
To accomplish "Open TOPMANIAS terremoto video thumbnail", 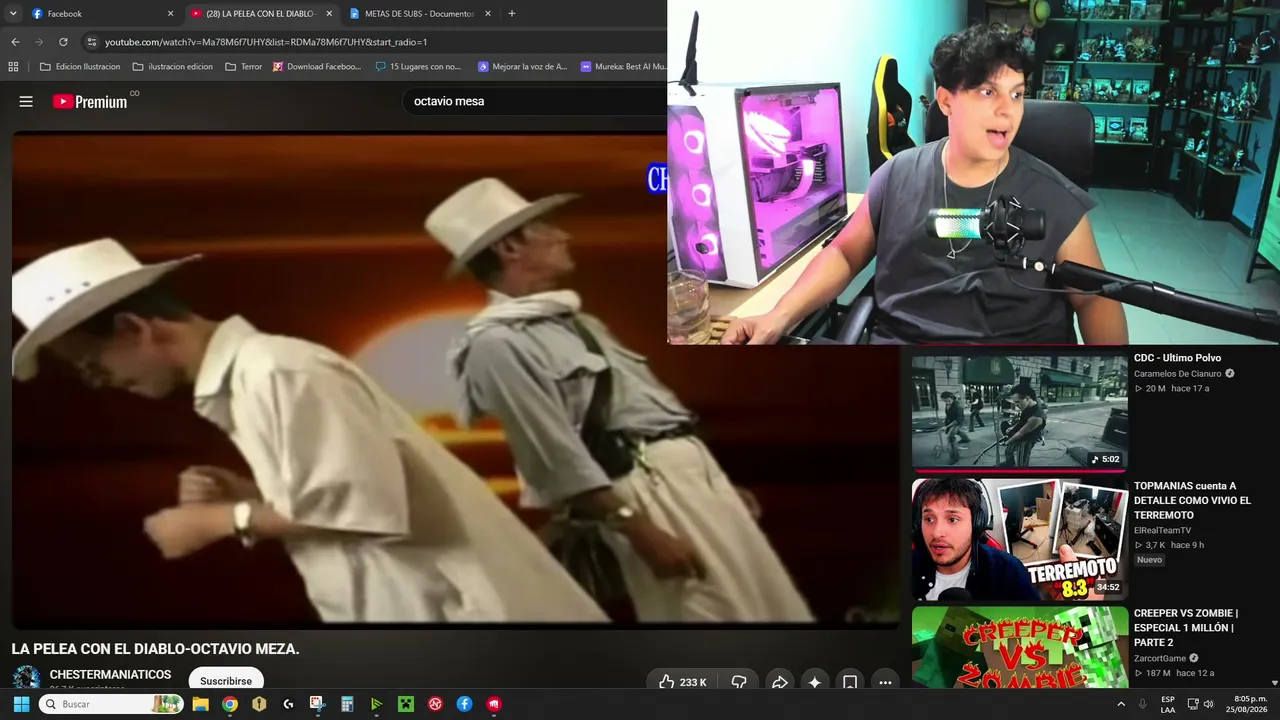I will click(x=1019, y=540).
